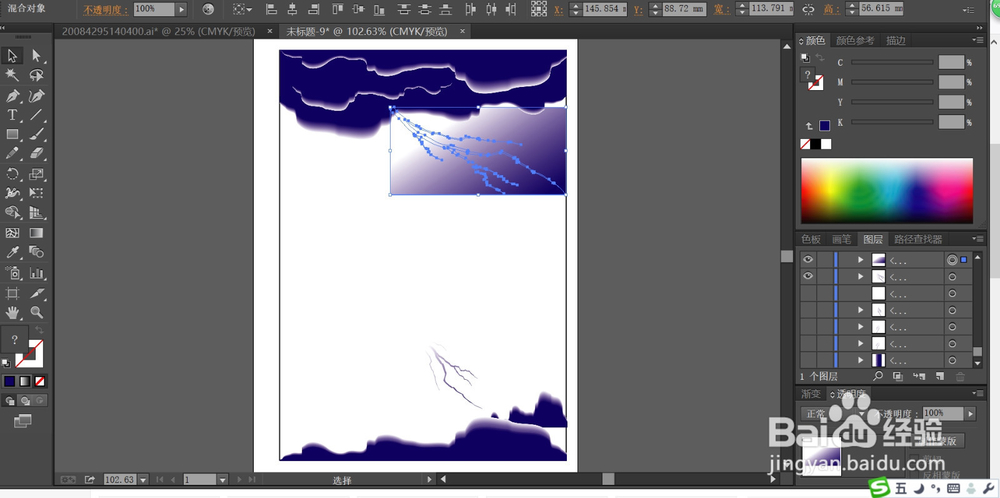Screen dimensions: 1000x498
Task: Select the Artboard tool
Action: pos(12,293)
